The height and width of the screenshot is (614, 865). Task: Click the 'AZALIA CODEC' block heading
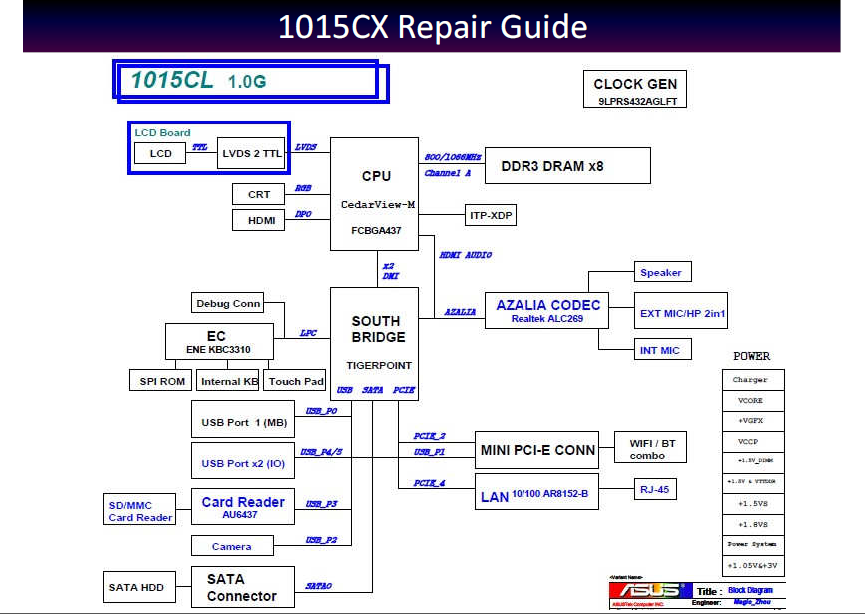548,305
